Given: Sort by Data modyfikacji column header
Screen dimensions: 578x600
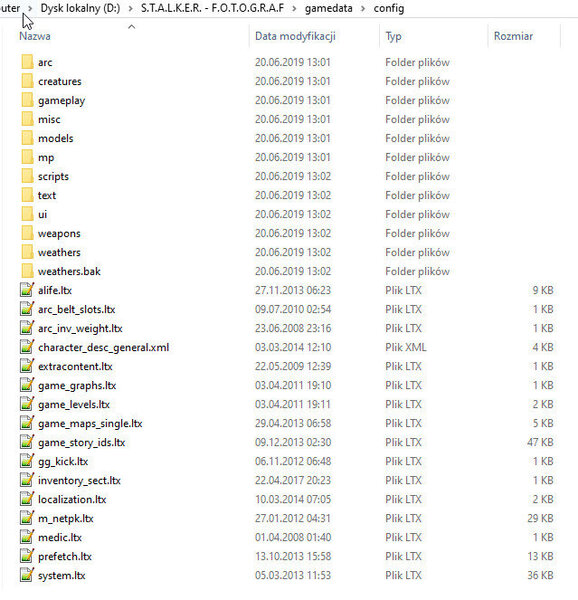Looking at the screenshot, I should point(295,36).
